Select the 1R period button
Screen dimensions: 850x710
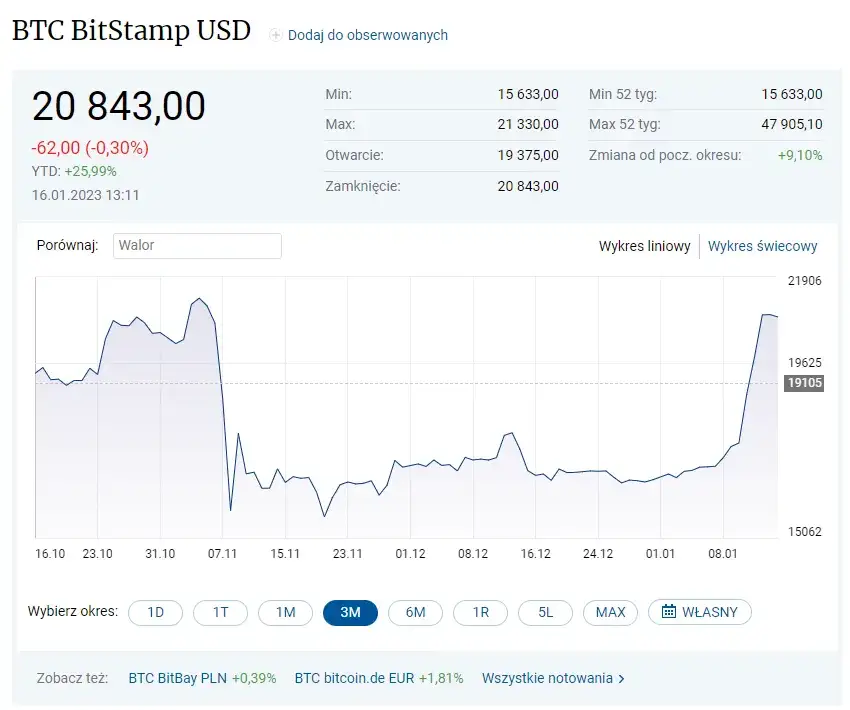coord(480,612)
